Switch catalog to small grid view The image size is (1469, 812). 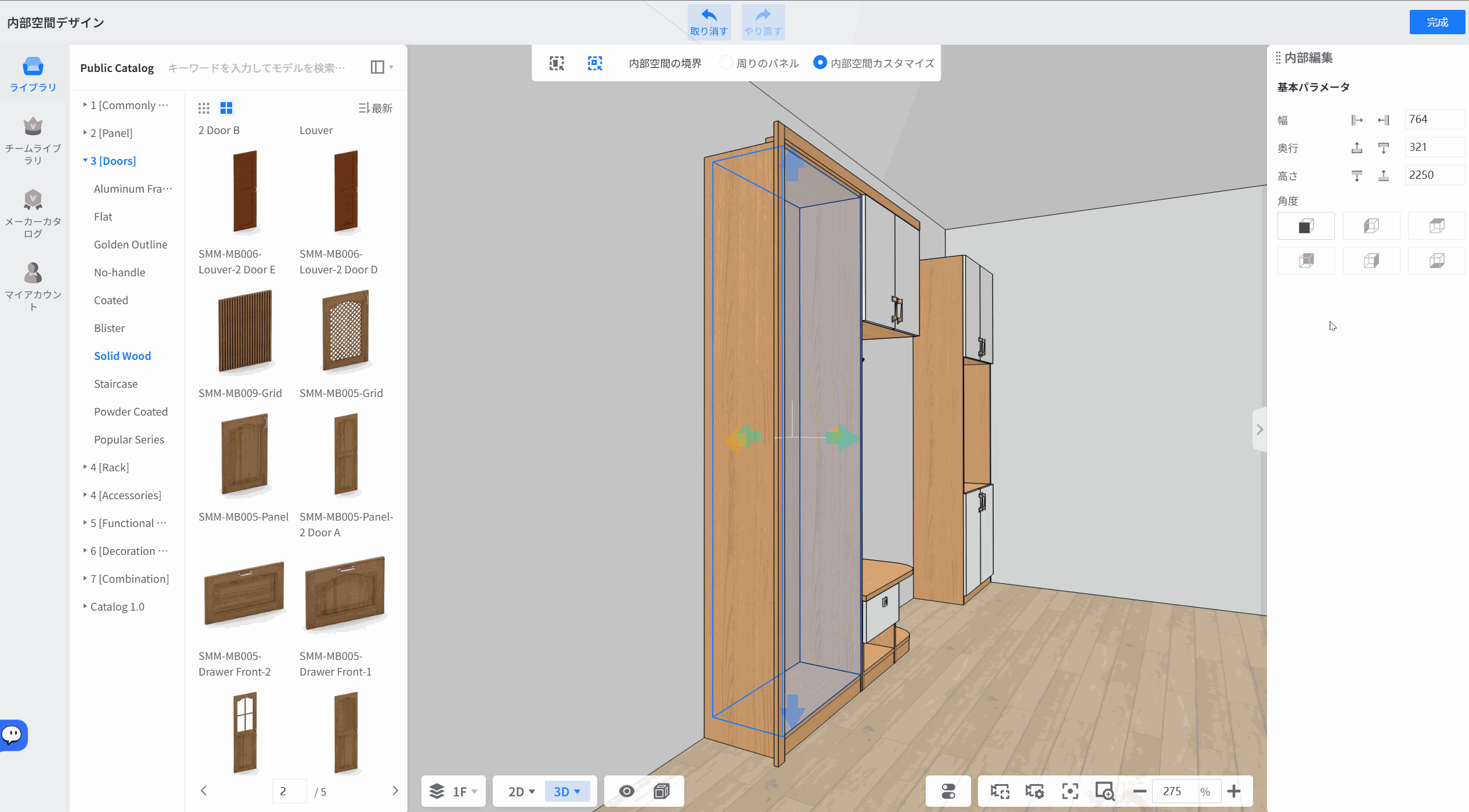tap(204, 108)
